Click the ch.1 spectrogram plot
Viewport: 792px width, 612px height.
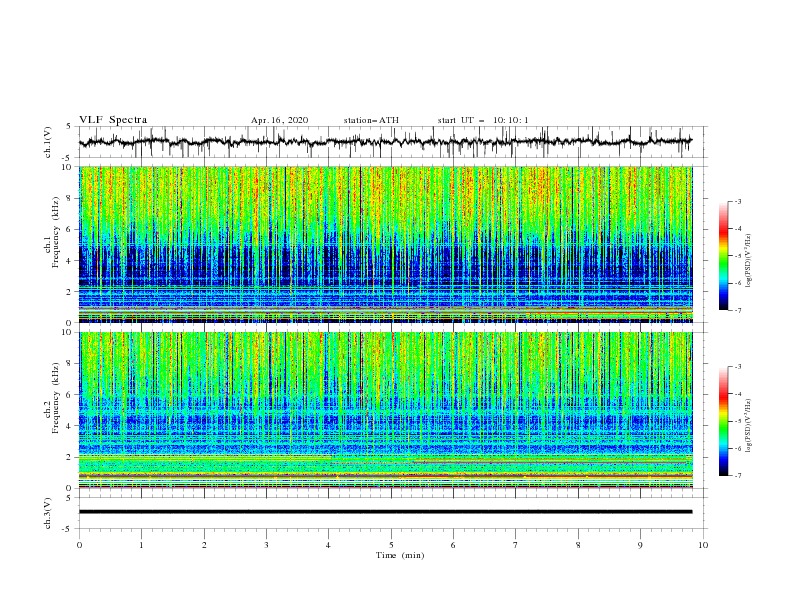pos(385,244)
